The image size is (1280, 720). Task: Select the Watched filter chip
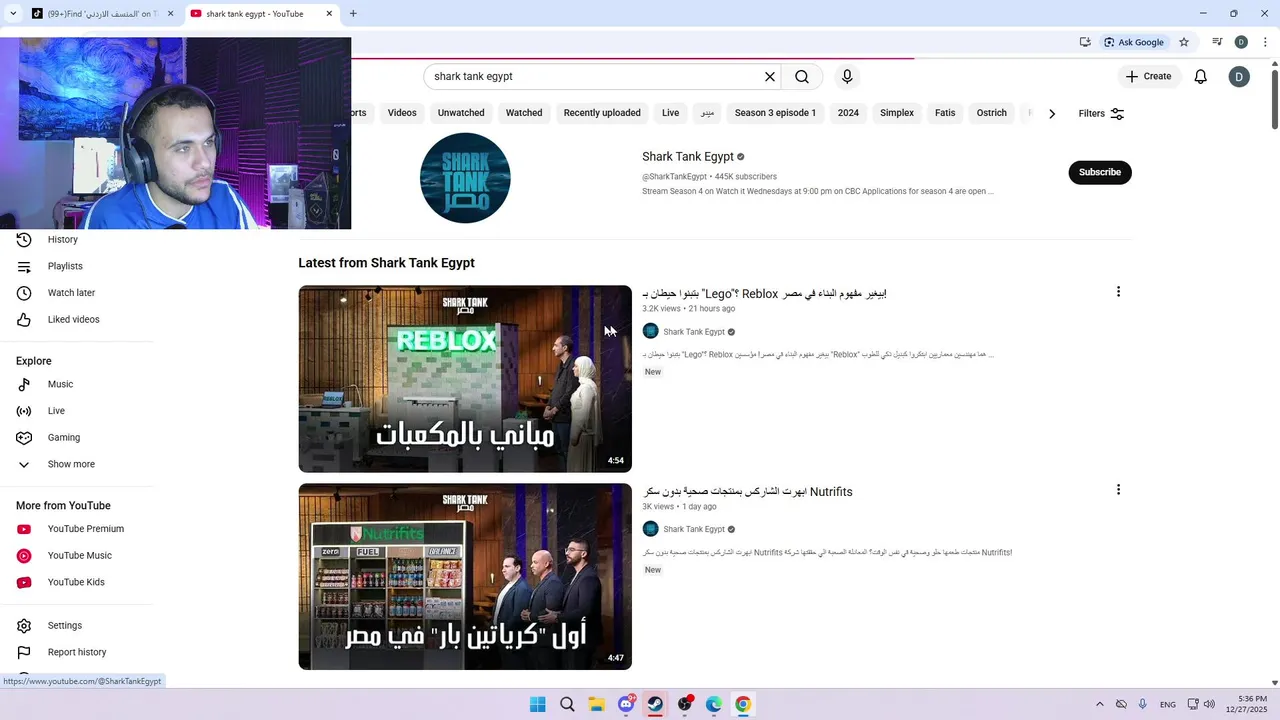[x=524, y=113]
